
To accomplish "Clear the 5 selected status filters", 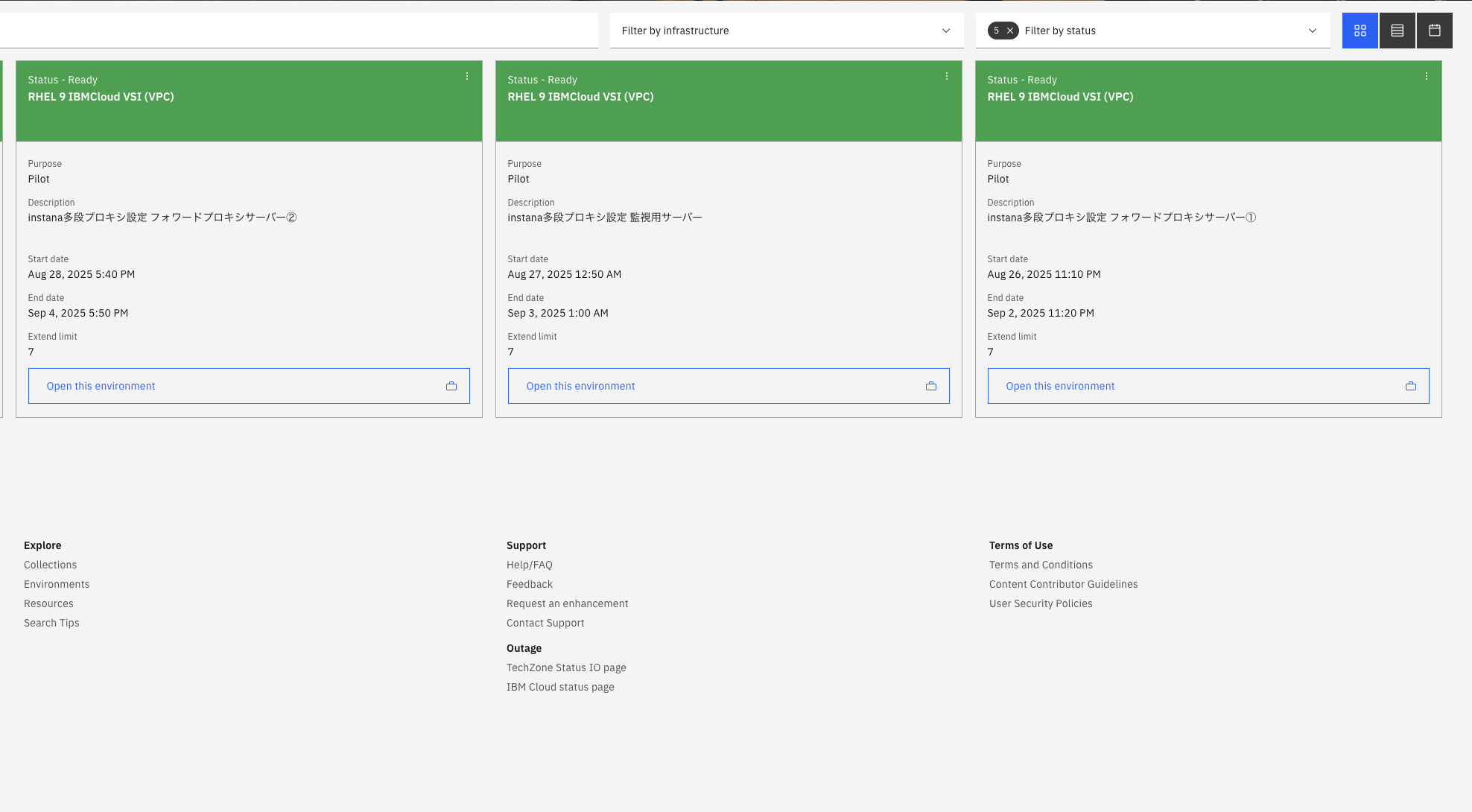I will tap(1010, 31).
